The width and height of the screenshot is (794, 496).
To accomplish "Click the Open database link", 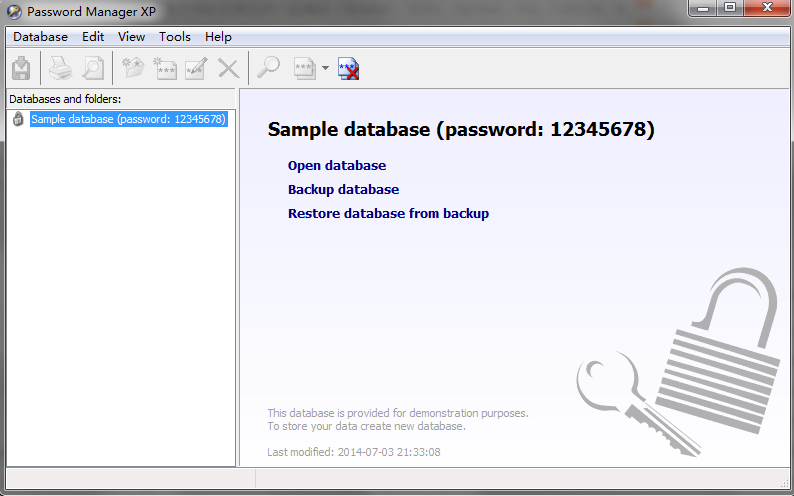I will pos(337,166).
